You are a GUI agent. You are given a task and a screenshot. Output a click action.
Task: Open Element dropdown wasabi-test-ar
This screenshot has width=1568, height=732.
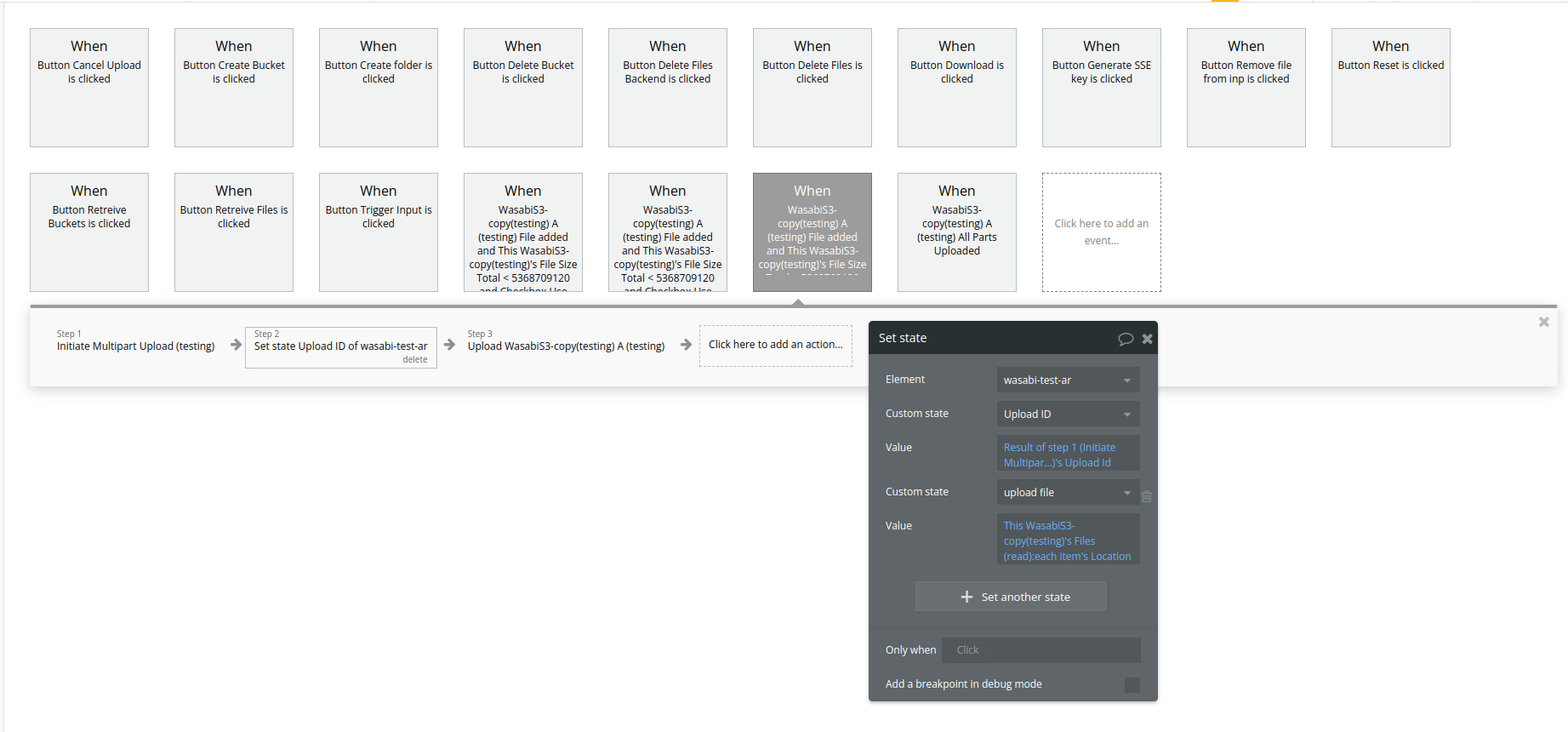1068,380
